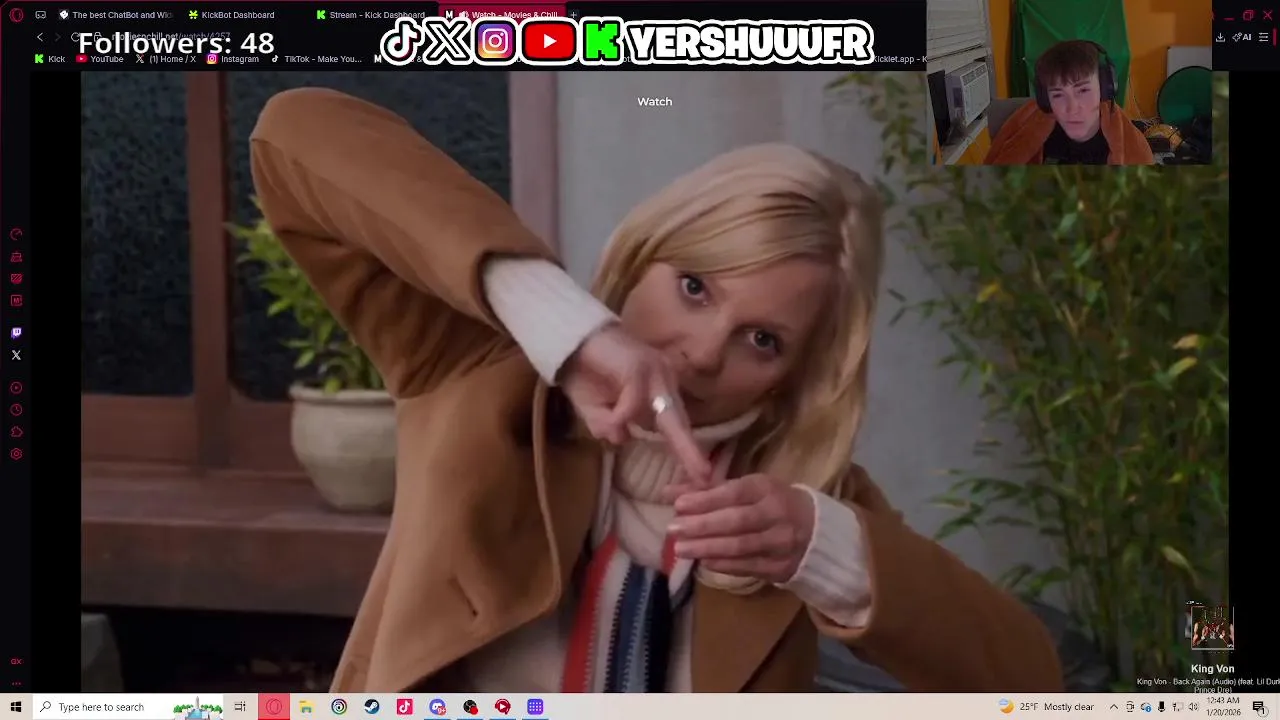Open the 25°F Mostly clear weather widget

click(1047, 707)
